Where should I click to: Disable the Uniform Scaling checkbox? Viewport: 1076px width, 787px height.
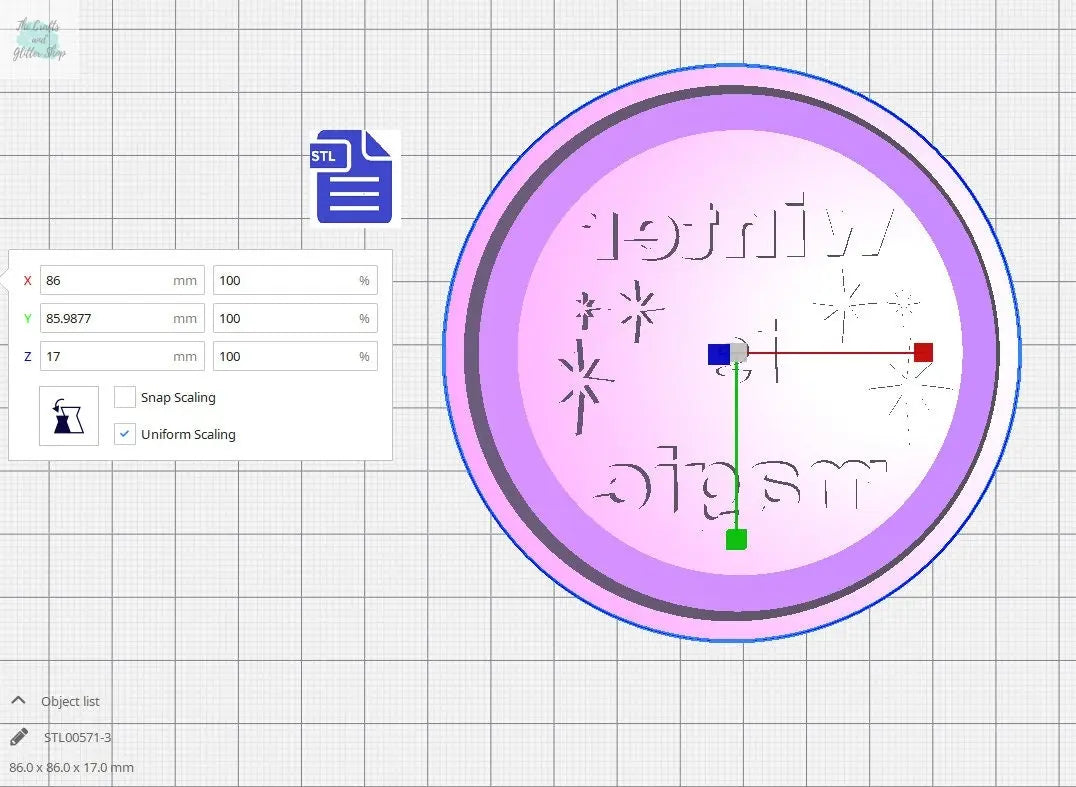(125, 434)
